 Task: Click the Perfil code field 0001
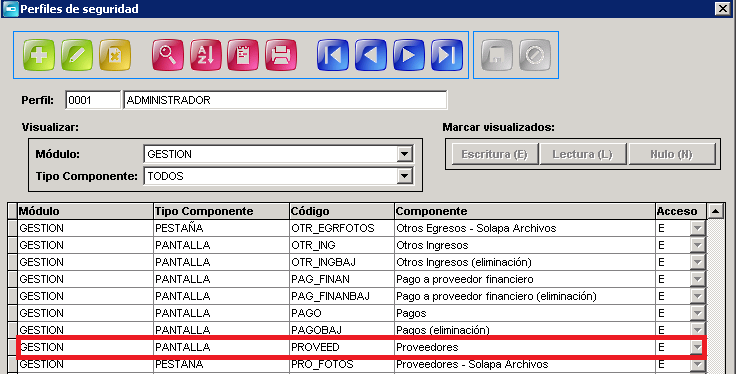(93, 100)
